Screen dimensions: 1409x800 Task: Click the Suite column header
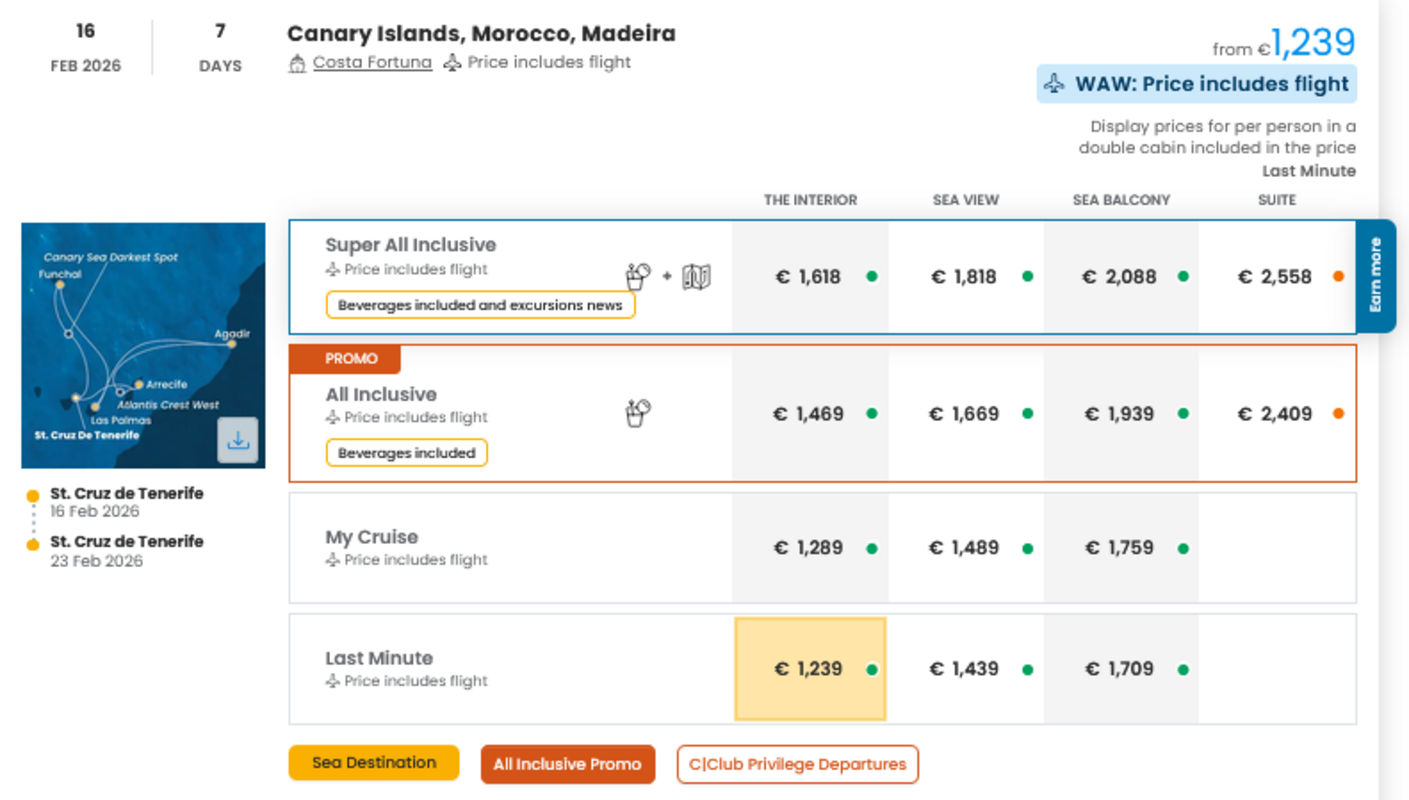(1276, 200)
